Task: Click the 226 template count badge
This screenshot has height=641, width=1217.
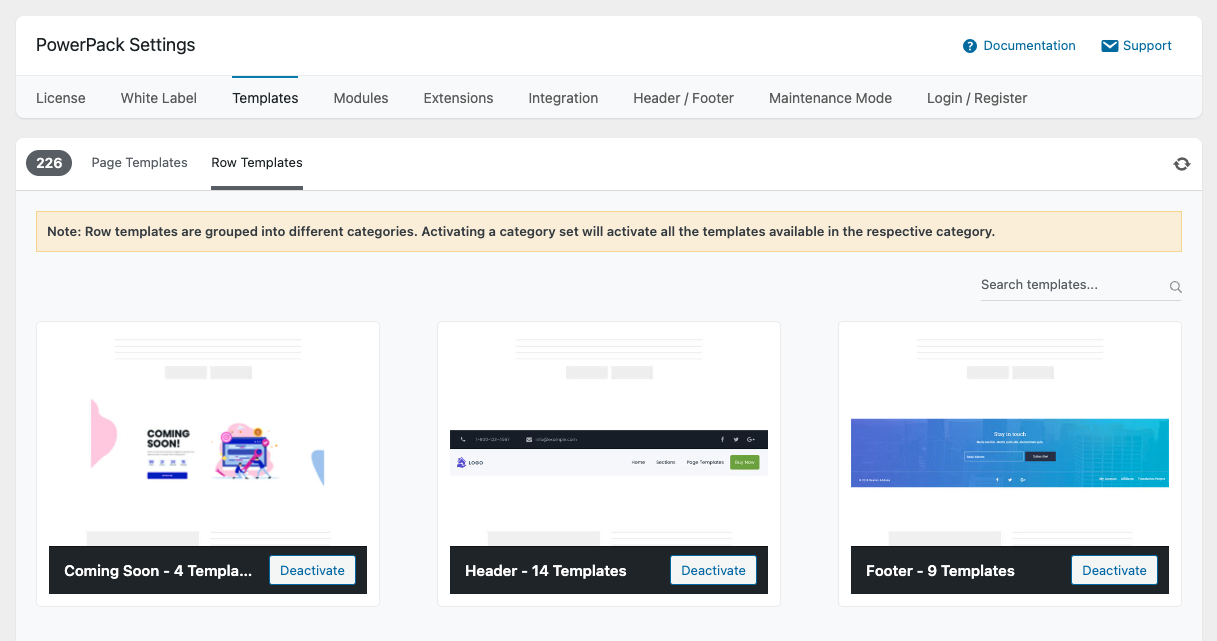Action: (x=49, y=163)
